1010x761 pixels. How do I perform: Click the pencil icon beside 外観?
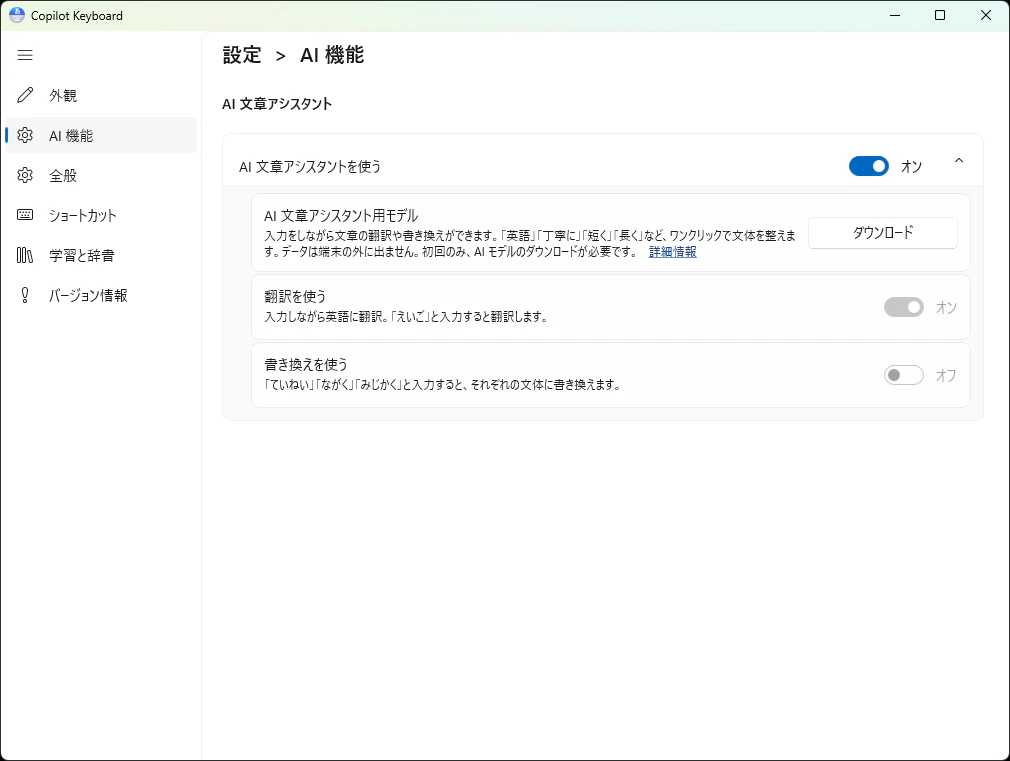[x=25, y=95]
